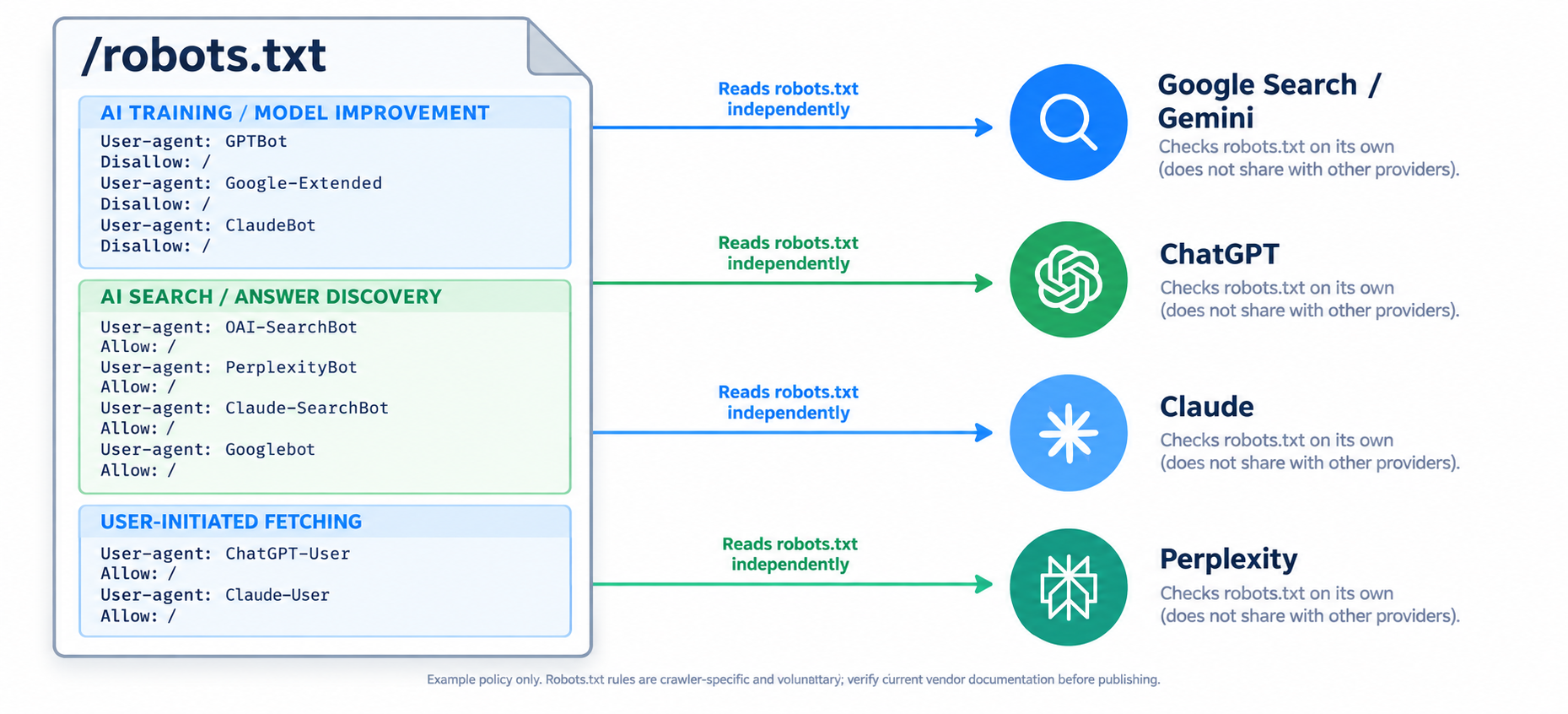Select "Reads robots.txt independently" label beside ChatGPT
This screenshot has width=1568, height=714.
coord(789,253)
